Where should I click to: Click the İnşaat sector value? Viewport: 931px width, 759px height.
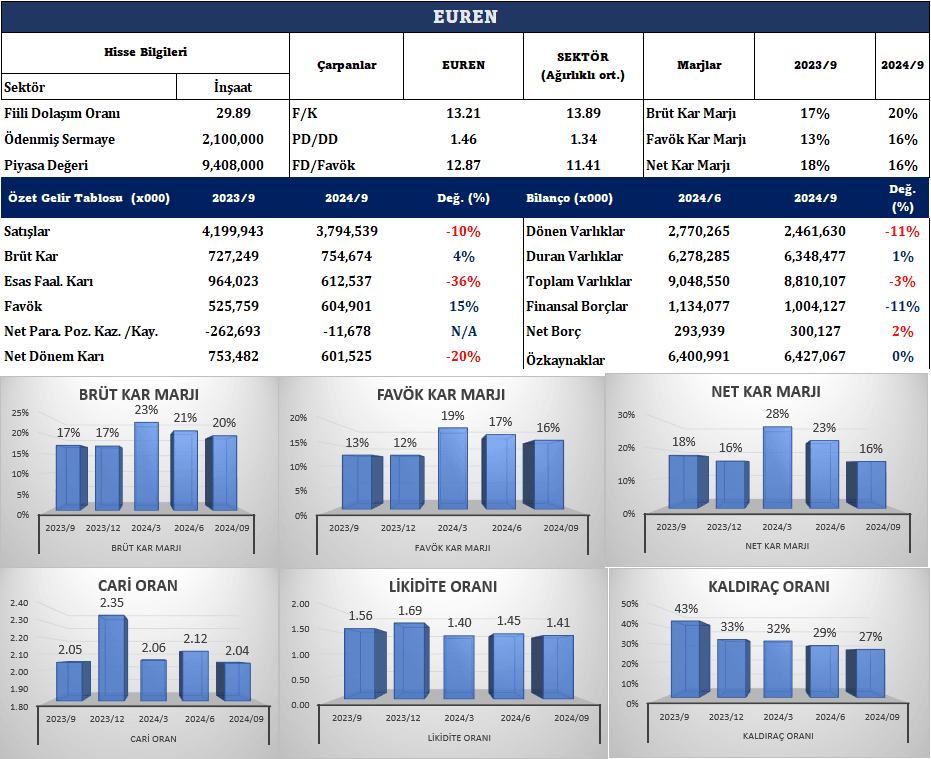point(233,87)
